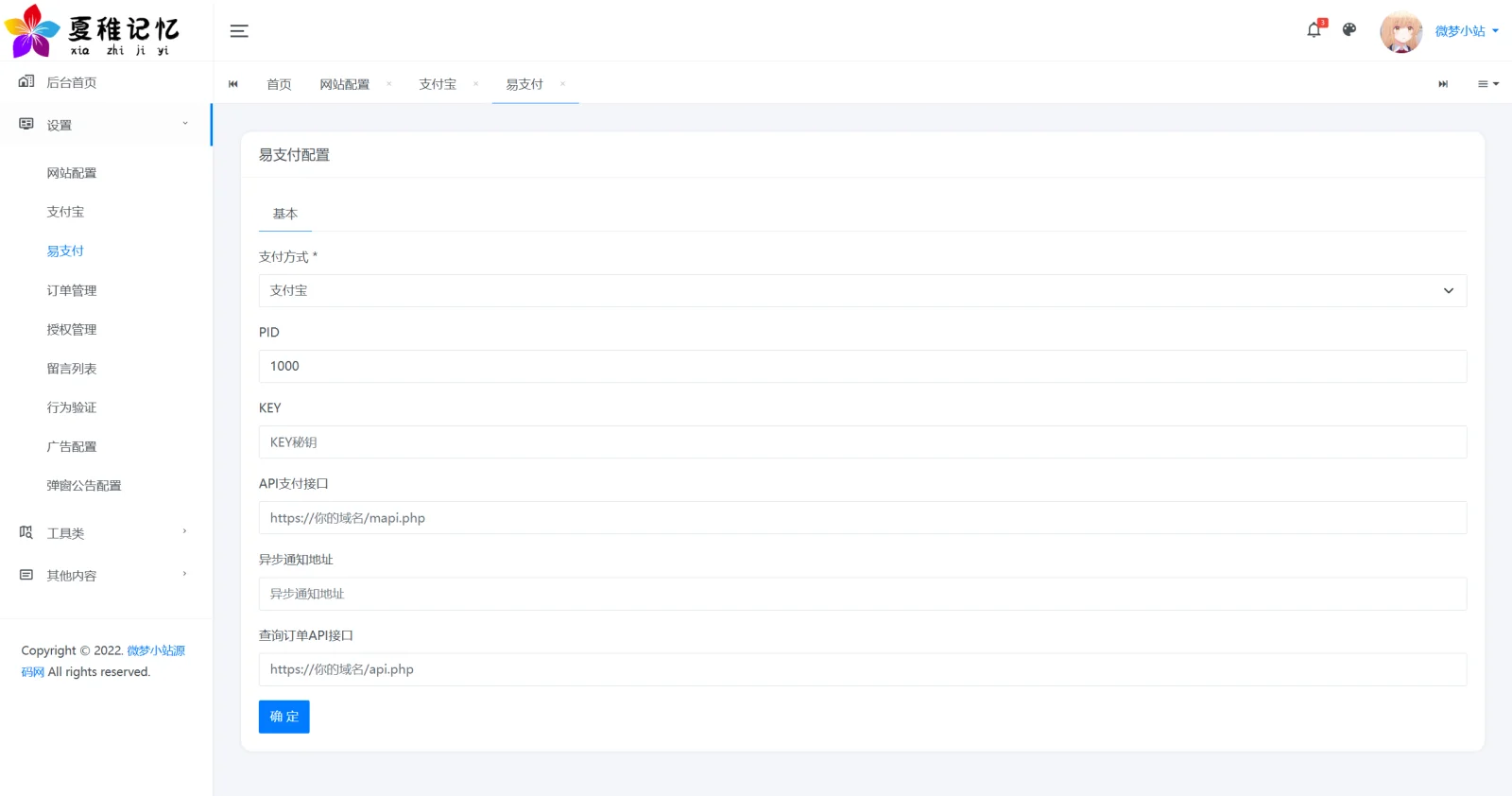Click the user avatar picture
This screenshot has height=796, width=1512.
pos(1400,31)
